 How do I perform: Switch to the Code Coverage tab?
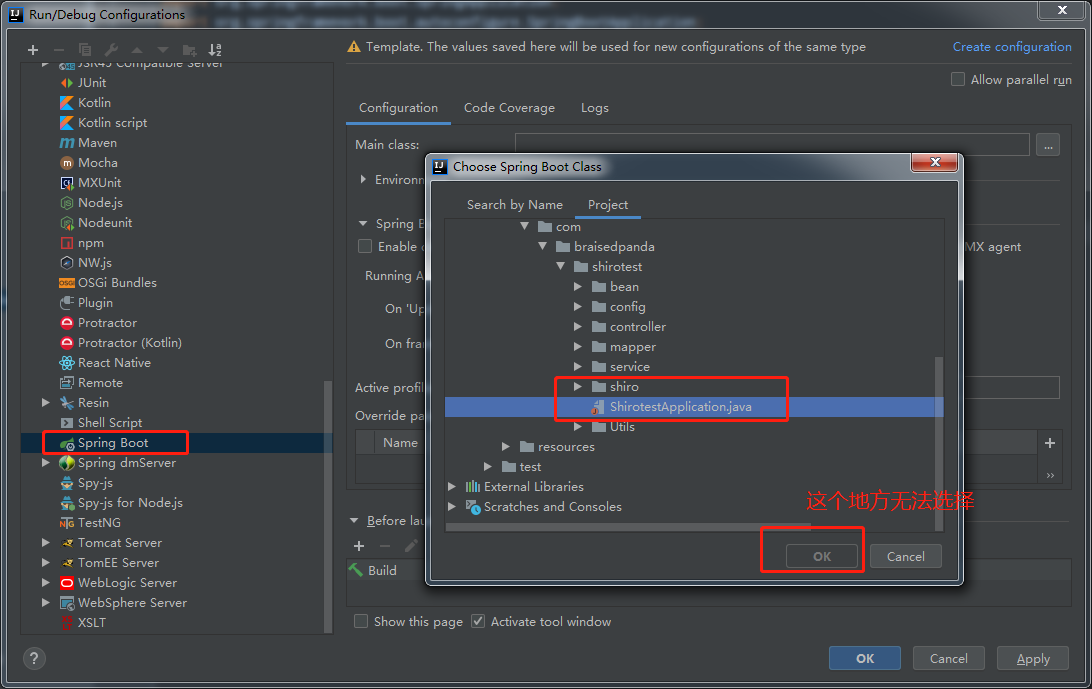pyautogui.click(x=511, y=107)
